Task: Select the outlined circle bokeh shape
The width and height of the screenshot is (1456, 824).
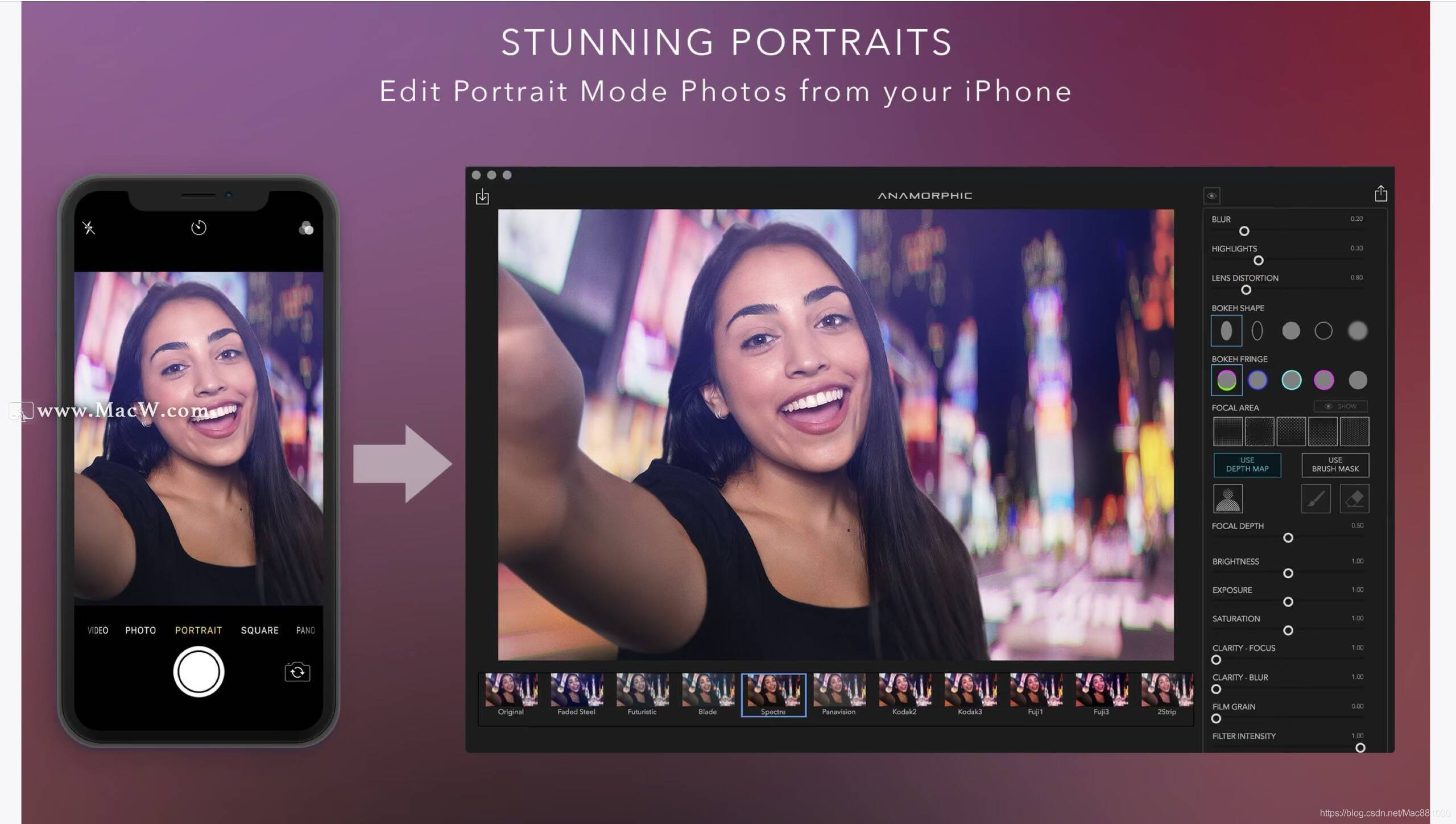Action: coord(1323,331)
